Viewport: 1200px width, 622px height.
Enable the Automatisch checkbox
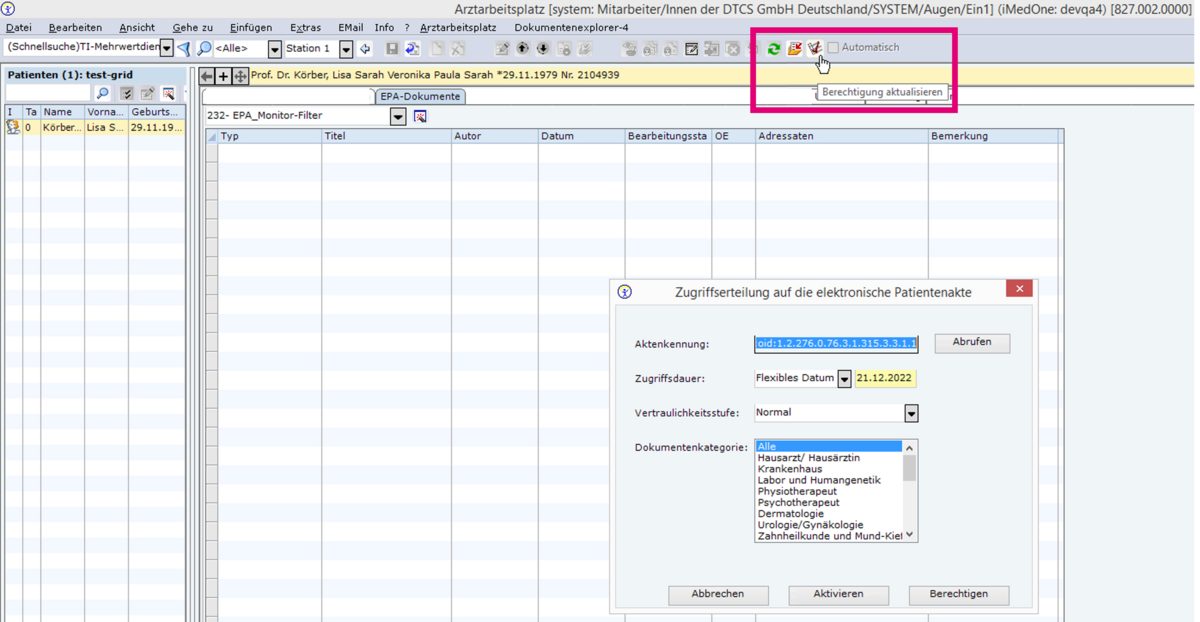(x=833, y=48)
